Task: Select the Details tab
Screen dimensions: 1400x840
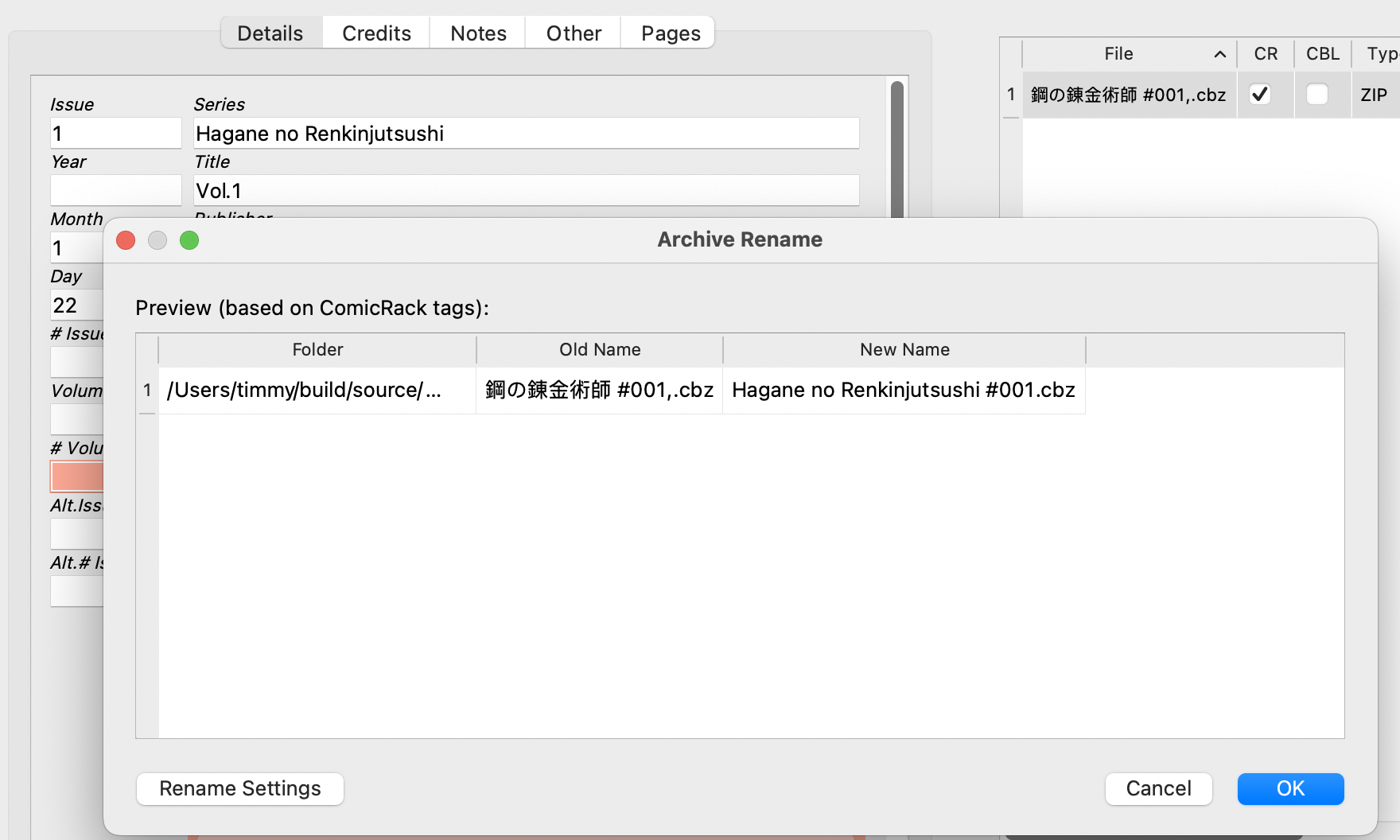Action: click(270, 33)
